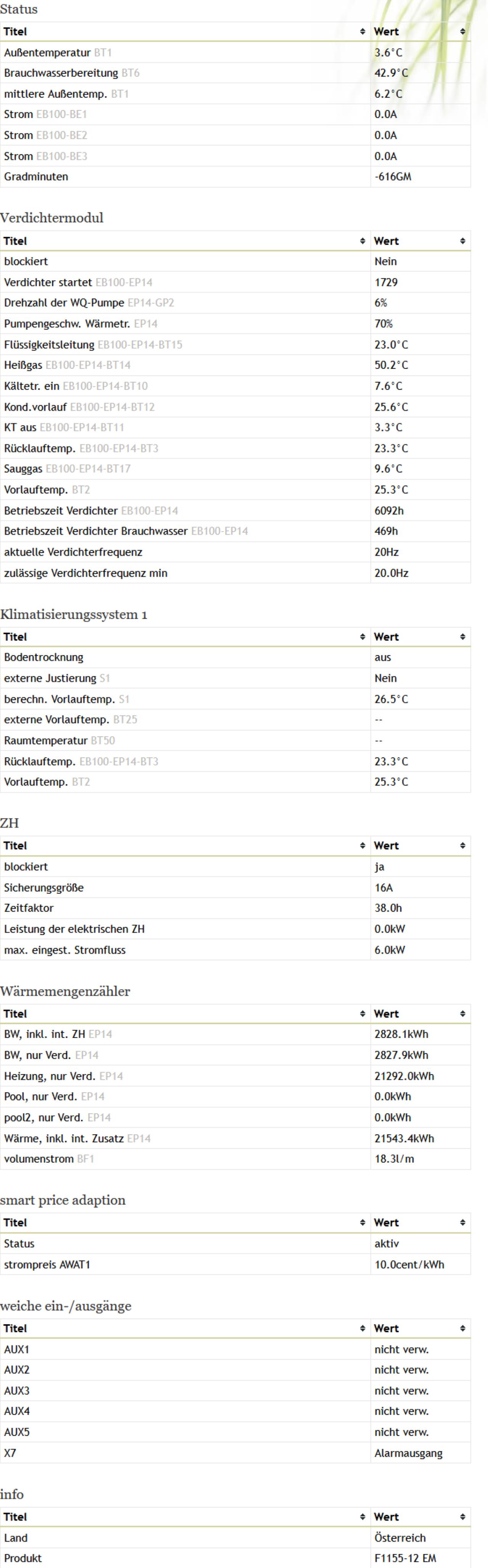Sort Wärmemengenzähler by Titel arrow icon
This screenshot has width=488, height=1568.
pyautogui.click(x=363, y=1013)
